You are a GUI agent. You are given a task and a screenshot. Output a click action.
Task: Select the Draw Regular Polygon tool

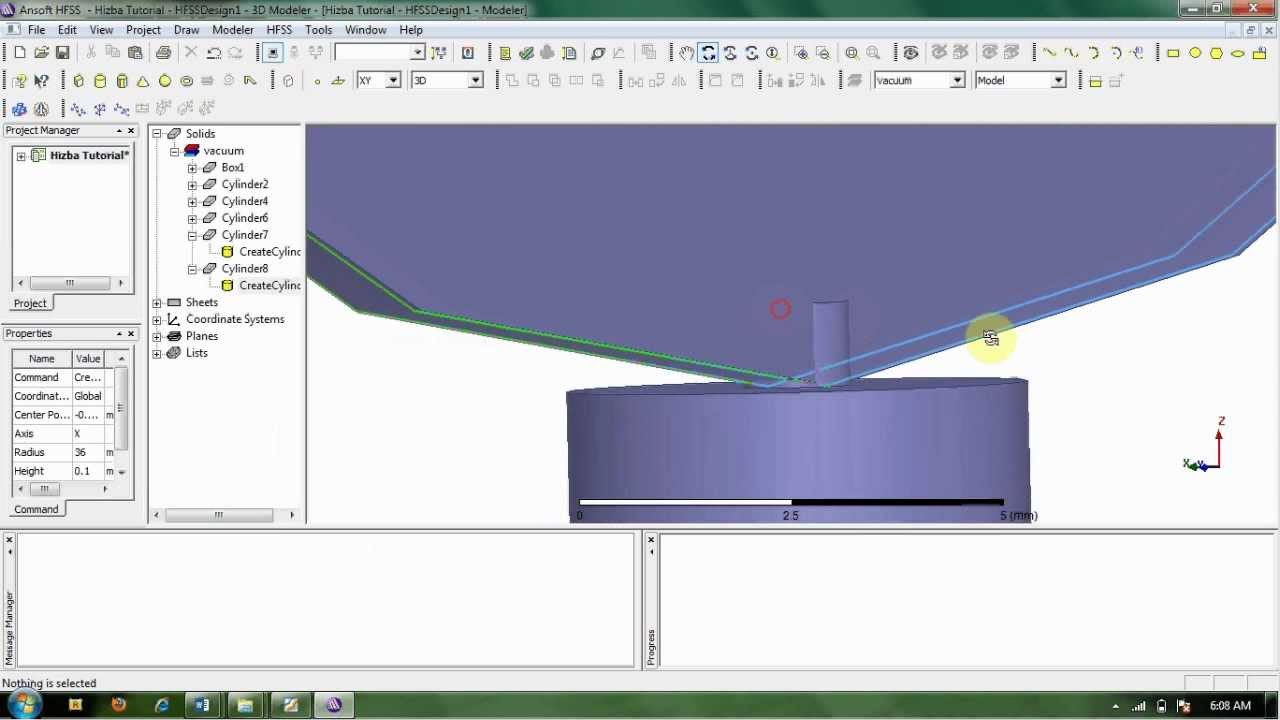click(1216, 53)
